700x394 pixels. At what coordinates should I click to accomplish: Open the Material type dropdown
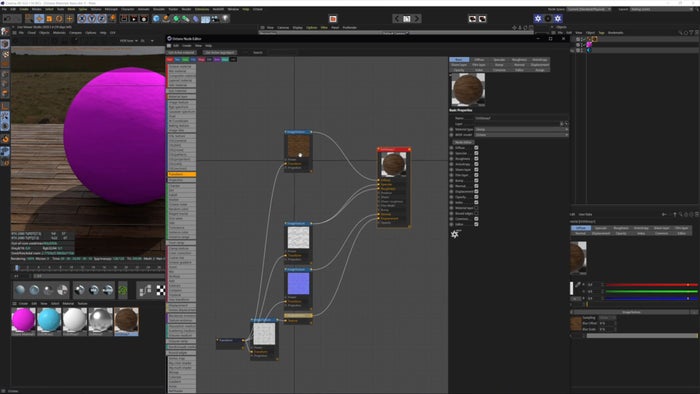pyautogui.click(x=521, y=129)
